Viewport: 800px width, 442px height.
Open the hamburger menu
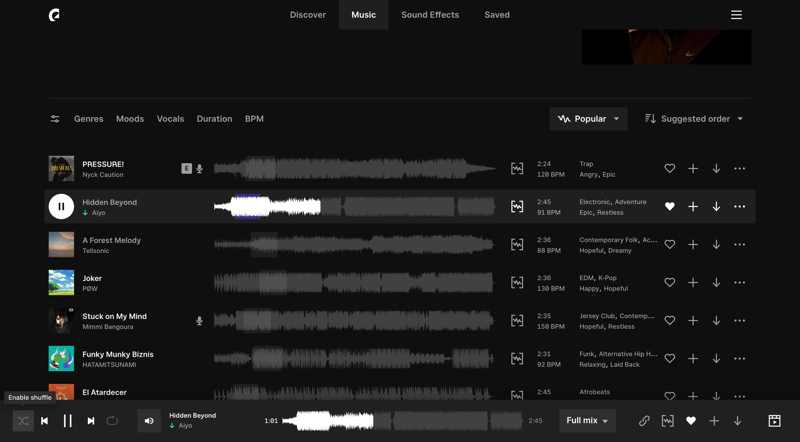tap(736, 15)
